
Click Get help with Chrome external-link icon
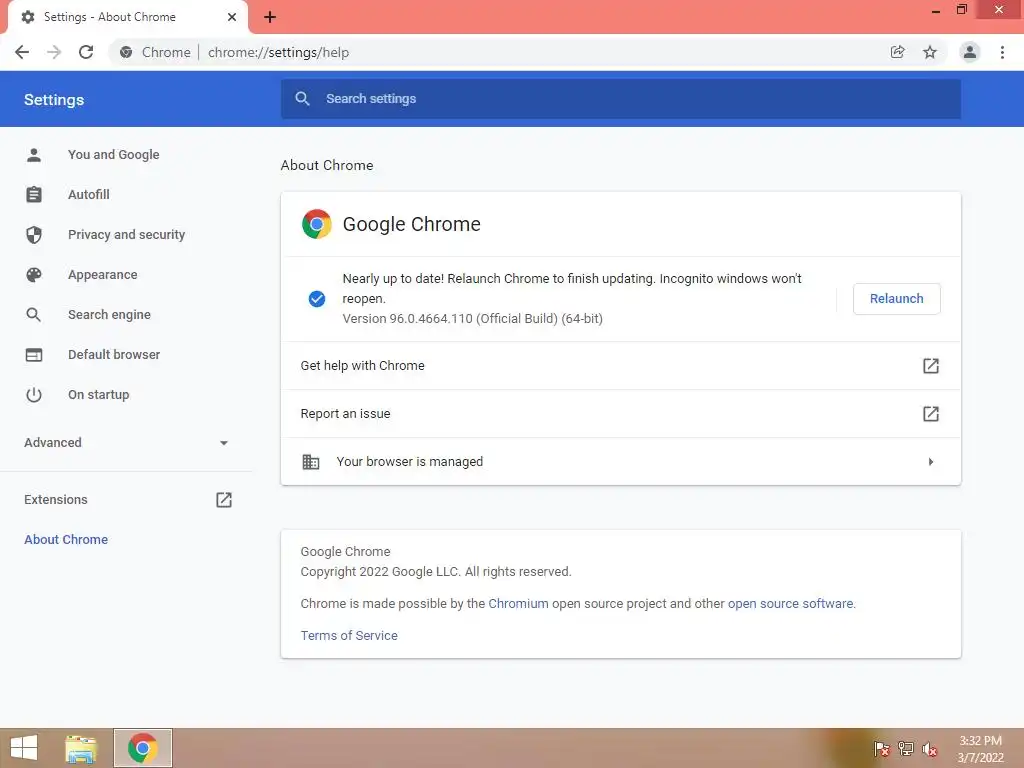click(931, 366)
